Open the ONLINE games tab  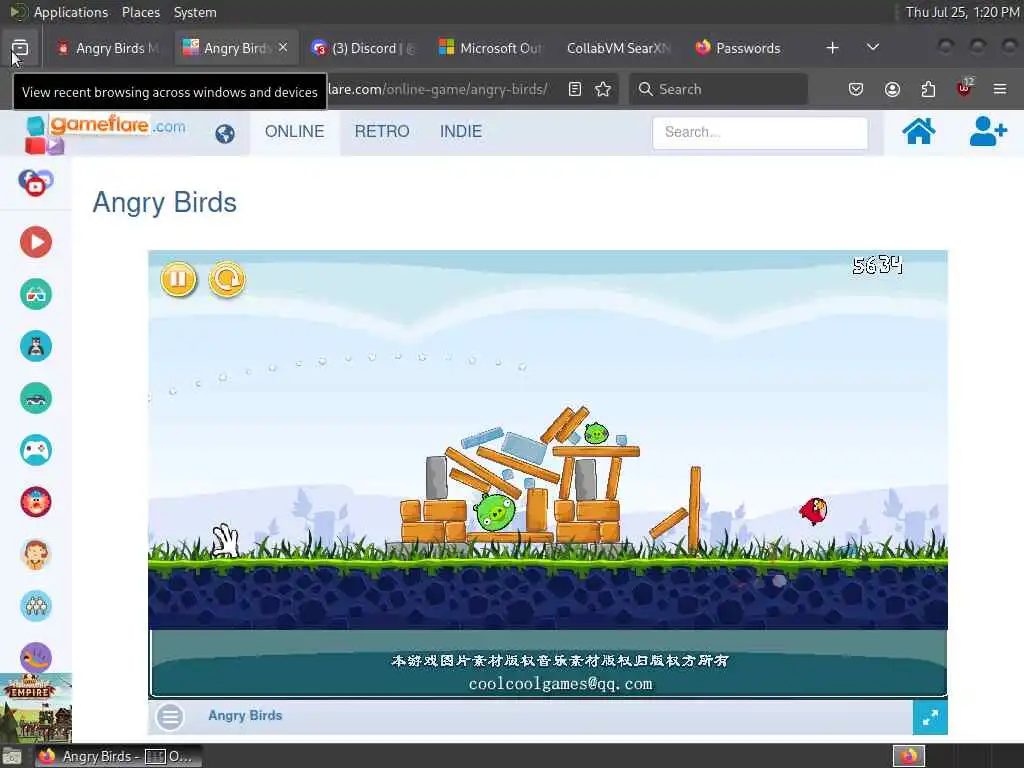tap(295, 131)
